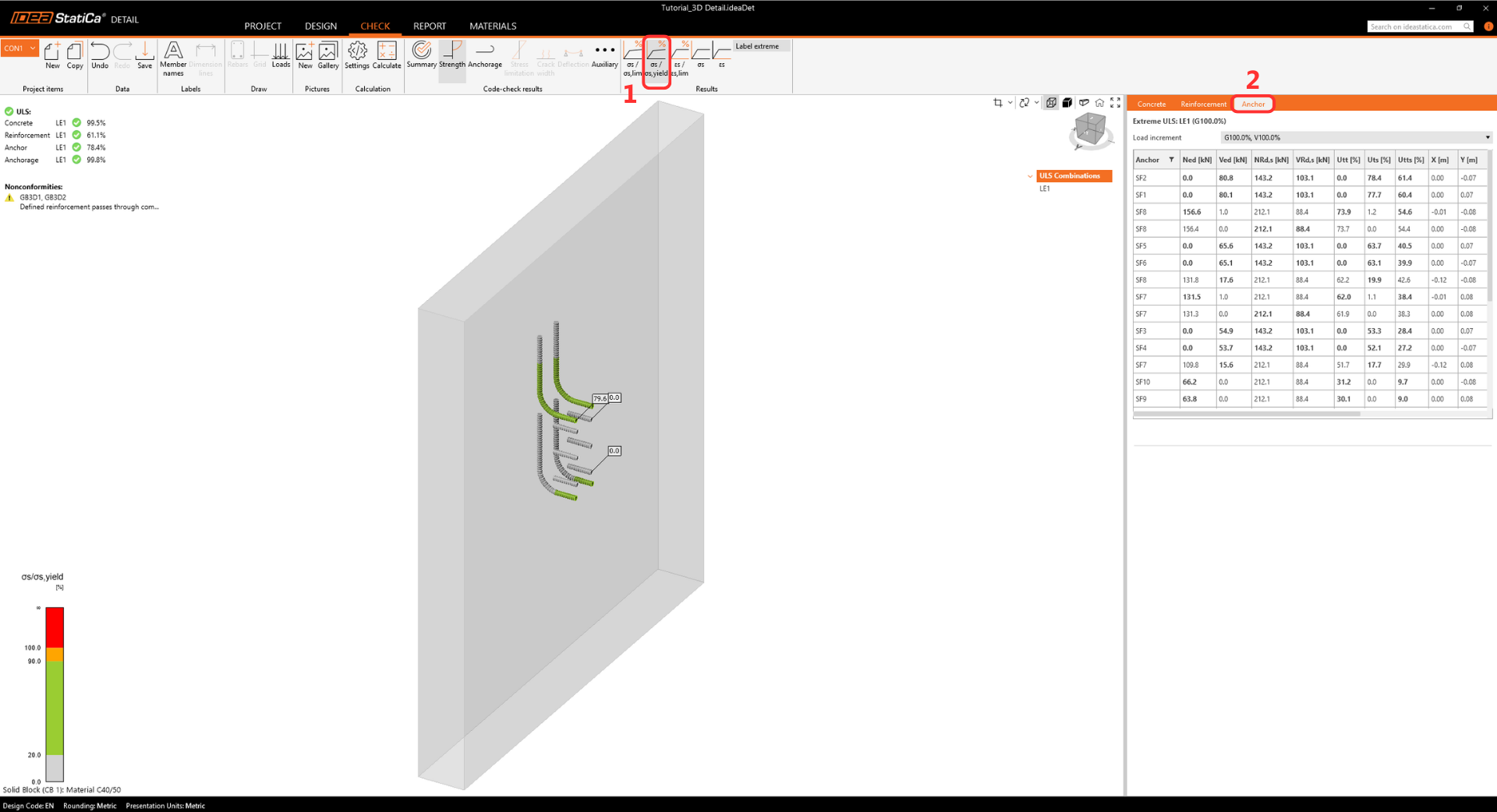Image resolution: width=1497 pixels, height=812 pixels.
Task: Click the Concrete 99.5% check result
Action: 55,123
